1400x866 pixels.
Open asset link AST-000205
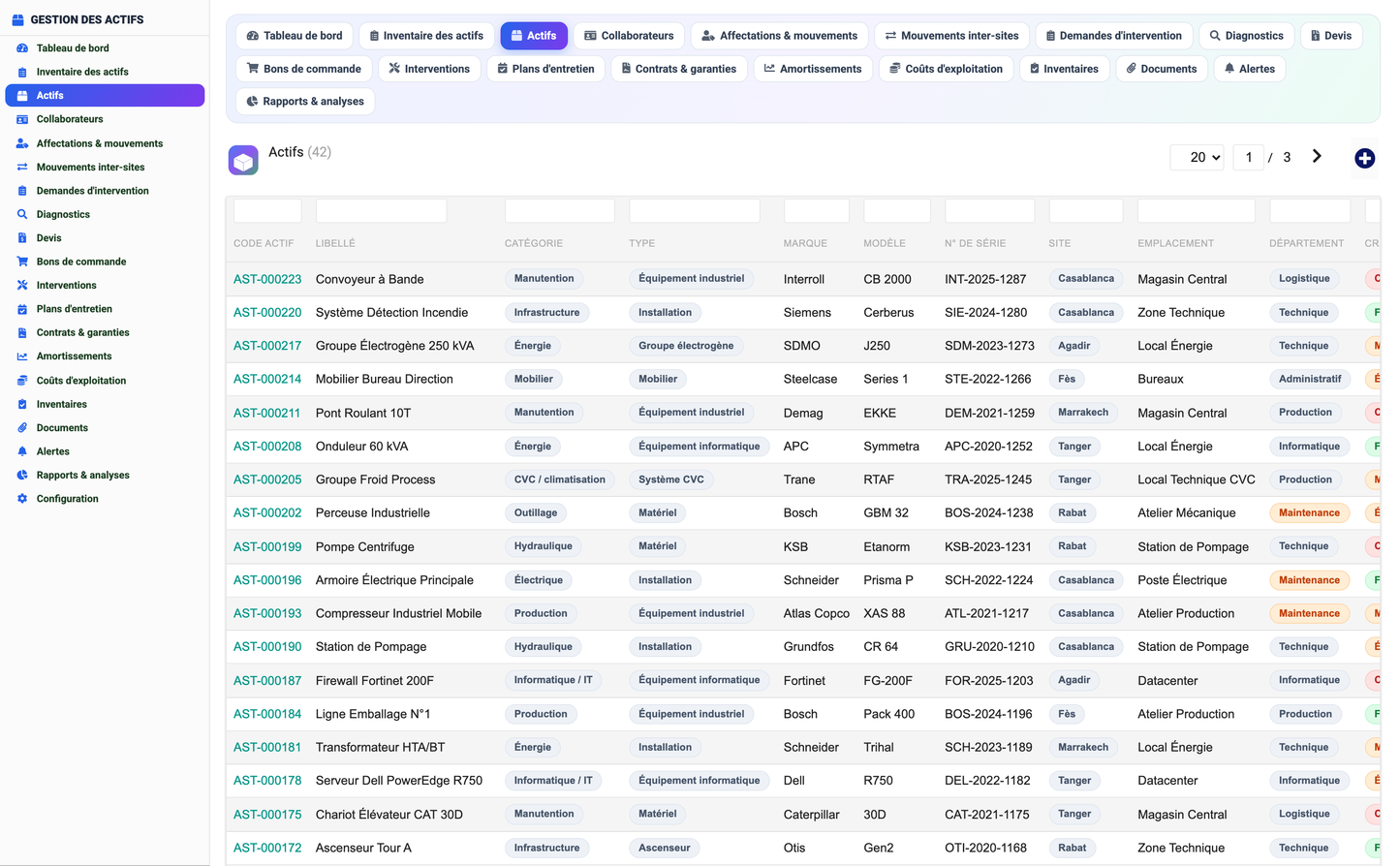[267, 479]
